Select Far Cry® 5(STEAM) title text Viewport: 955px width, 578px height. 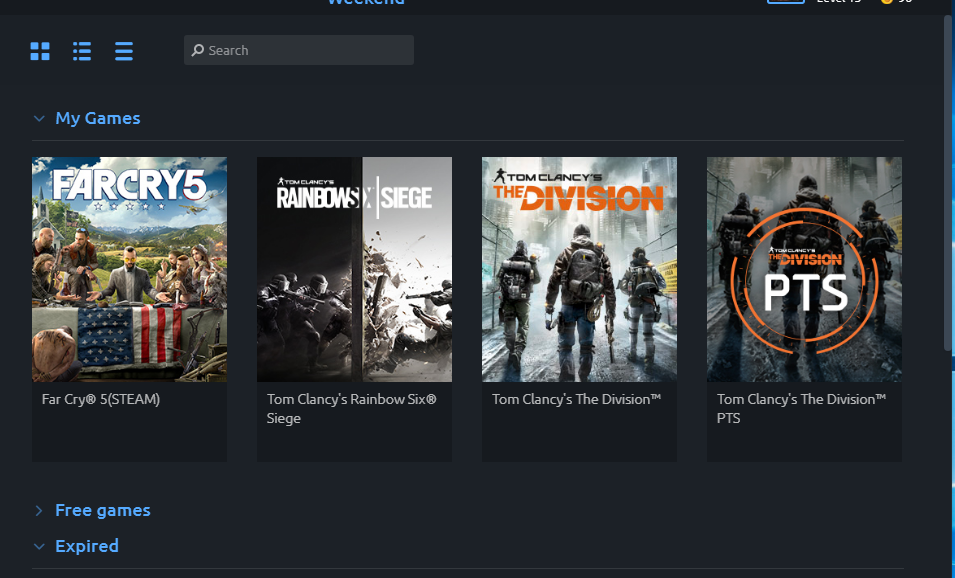pyautogui.click(x=101, y=400)
